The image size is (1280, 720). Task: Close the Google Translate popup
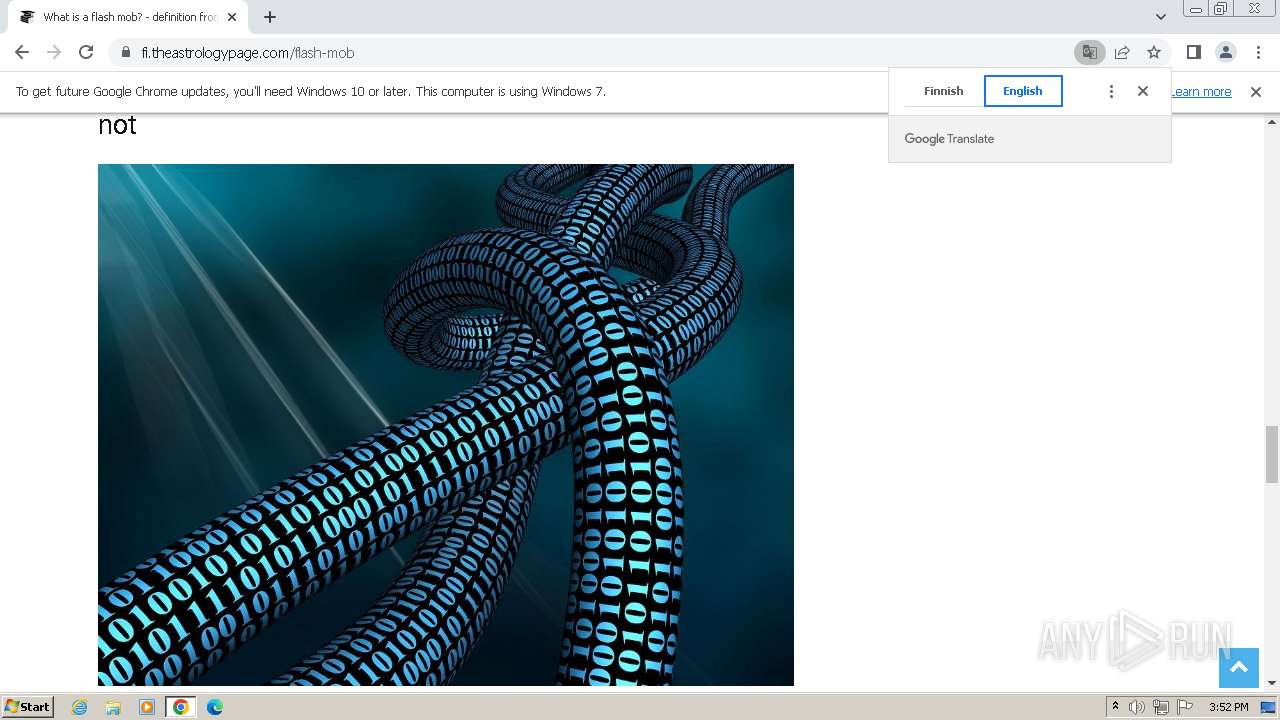point(1143,91)
